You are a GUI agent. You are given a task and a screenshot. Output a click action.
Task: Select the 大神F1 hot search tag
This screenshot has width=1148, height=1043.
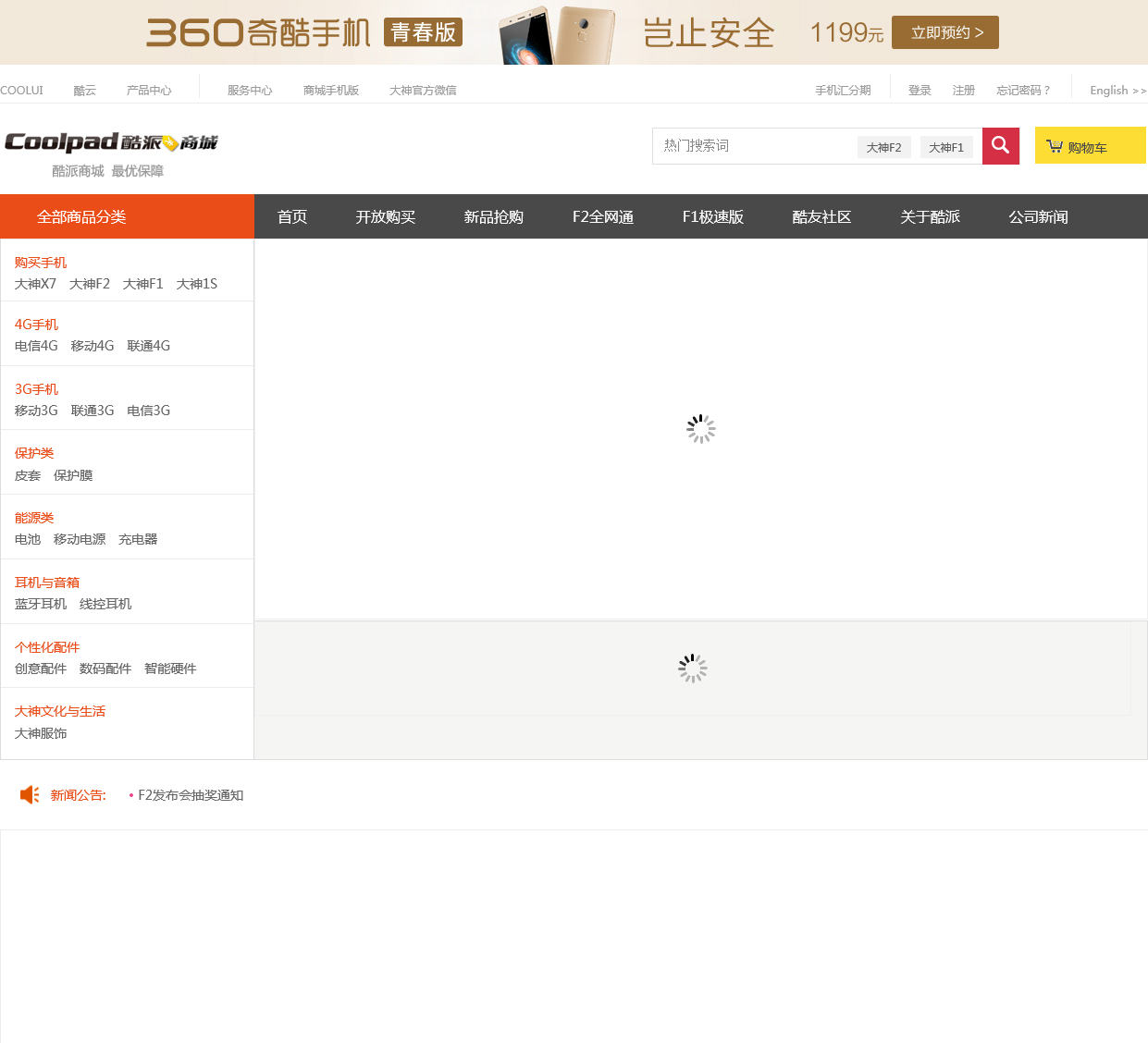pos(946,147)
